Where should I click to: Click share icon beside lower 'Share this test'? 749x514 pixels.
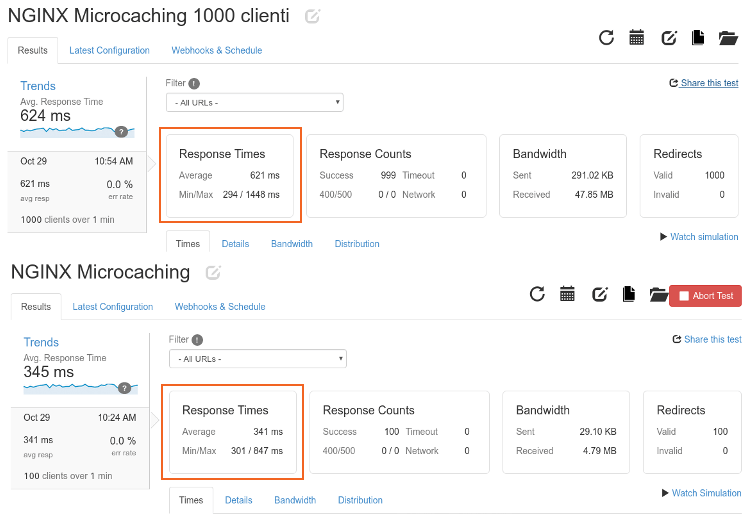click(677, 339)
